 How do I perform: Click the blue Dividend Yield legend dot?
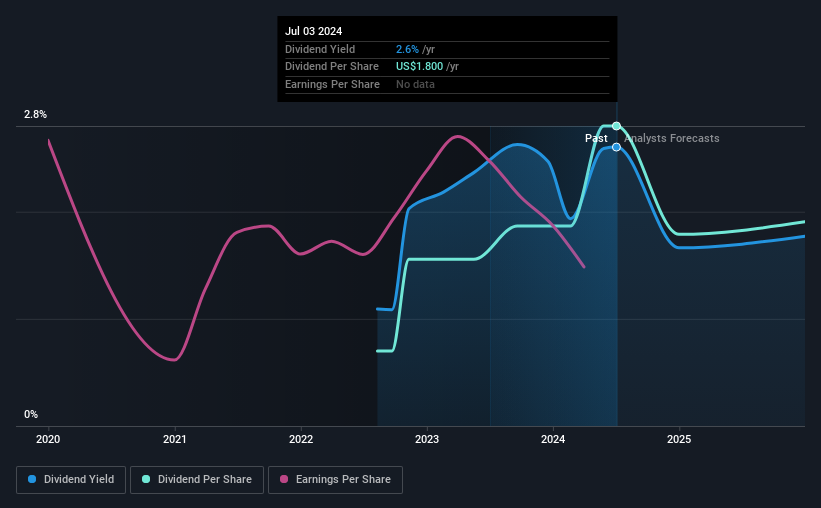[32, 479]
